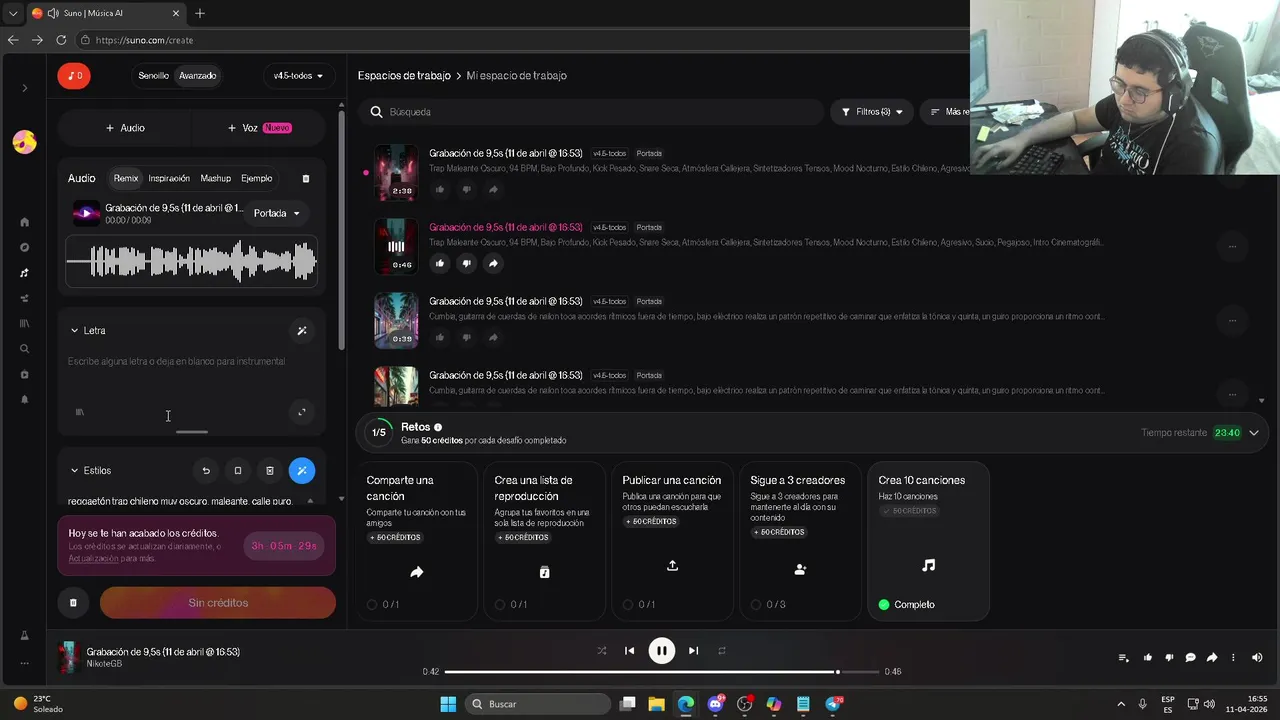
Task: Dislike the currently playing pink-titled song
Action: click(466, 263)
